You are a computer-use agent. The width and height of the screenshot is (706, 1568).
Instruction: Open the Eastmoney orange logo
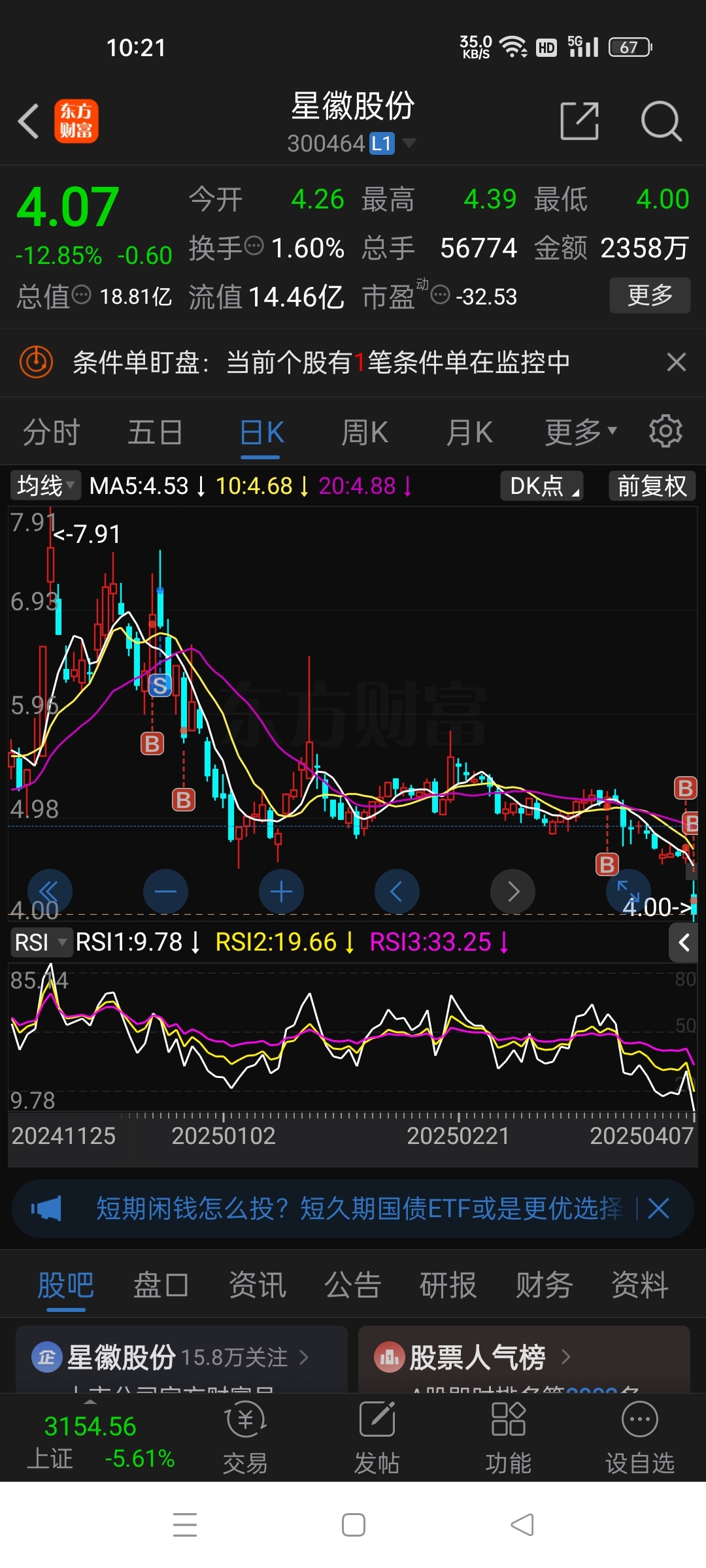[76, 121]
